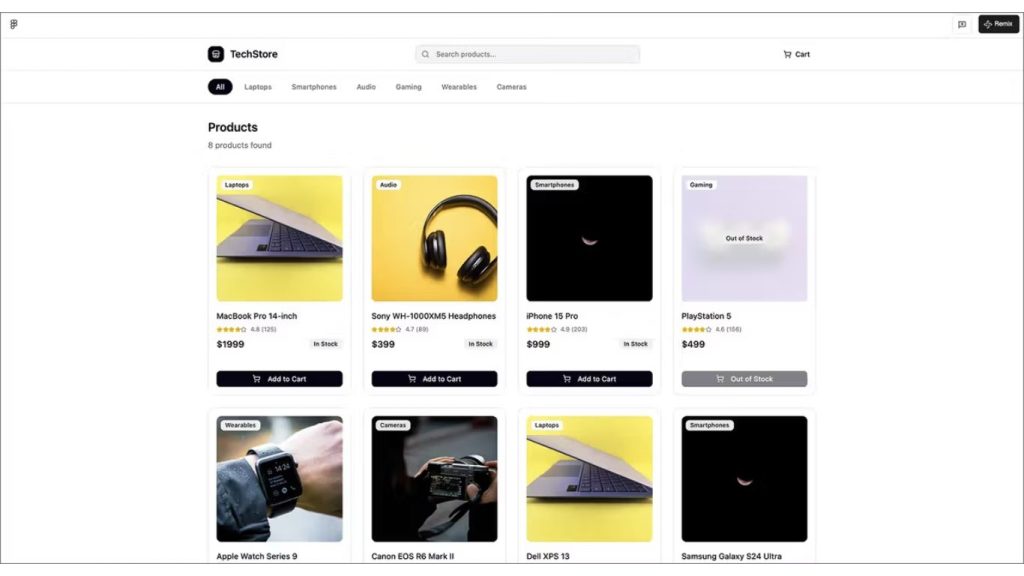Add Sony WH-1000XM5 Headphones to cart
1024x576 pixels.
pyautogui.click(x=434, y=379)
